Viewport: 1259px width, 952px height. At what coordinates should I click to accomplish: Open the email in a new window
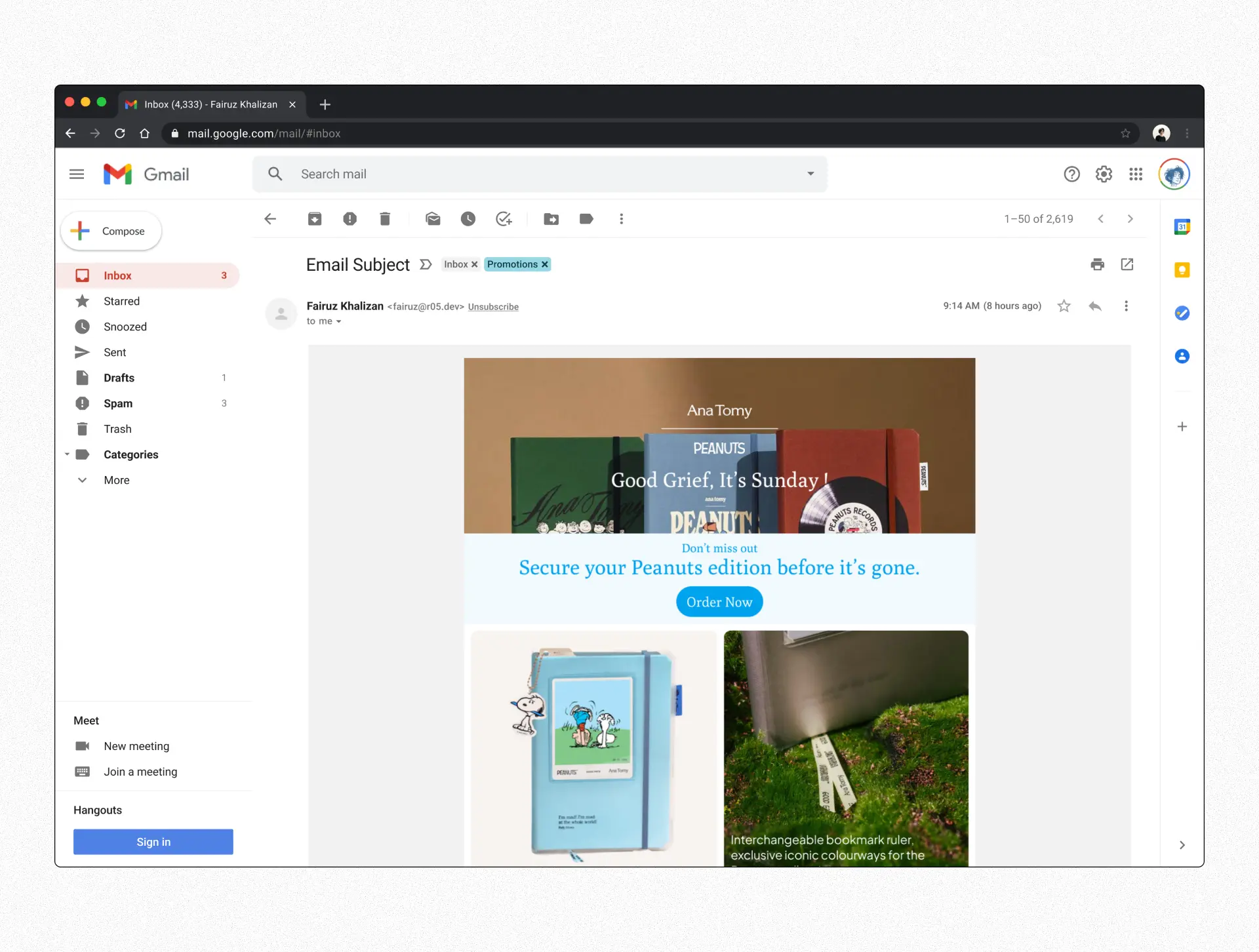[x=1127, y=264]
